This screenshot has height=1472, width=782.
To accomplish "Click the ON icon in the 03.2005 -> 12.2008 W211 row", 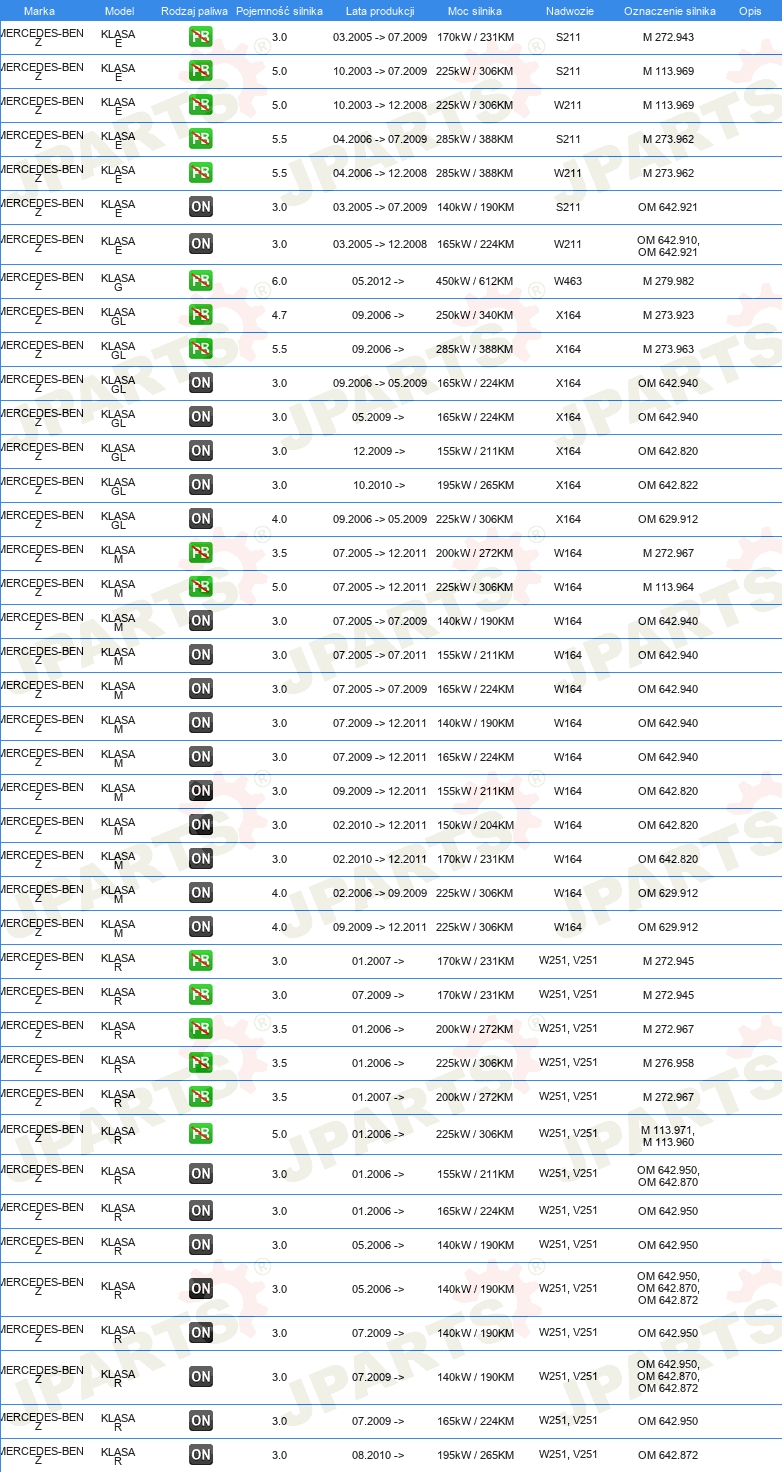I will pyautogui.click(x=201, y=244).
